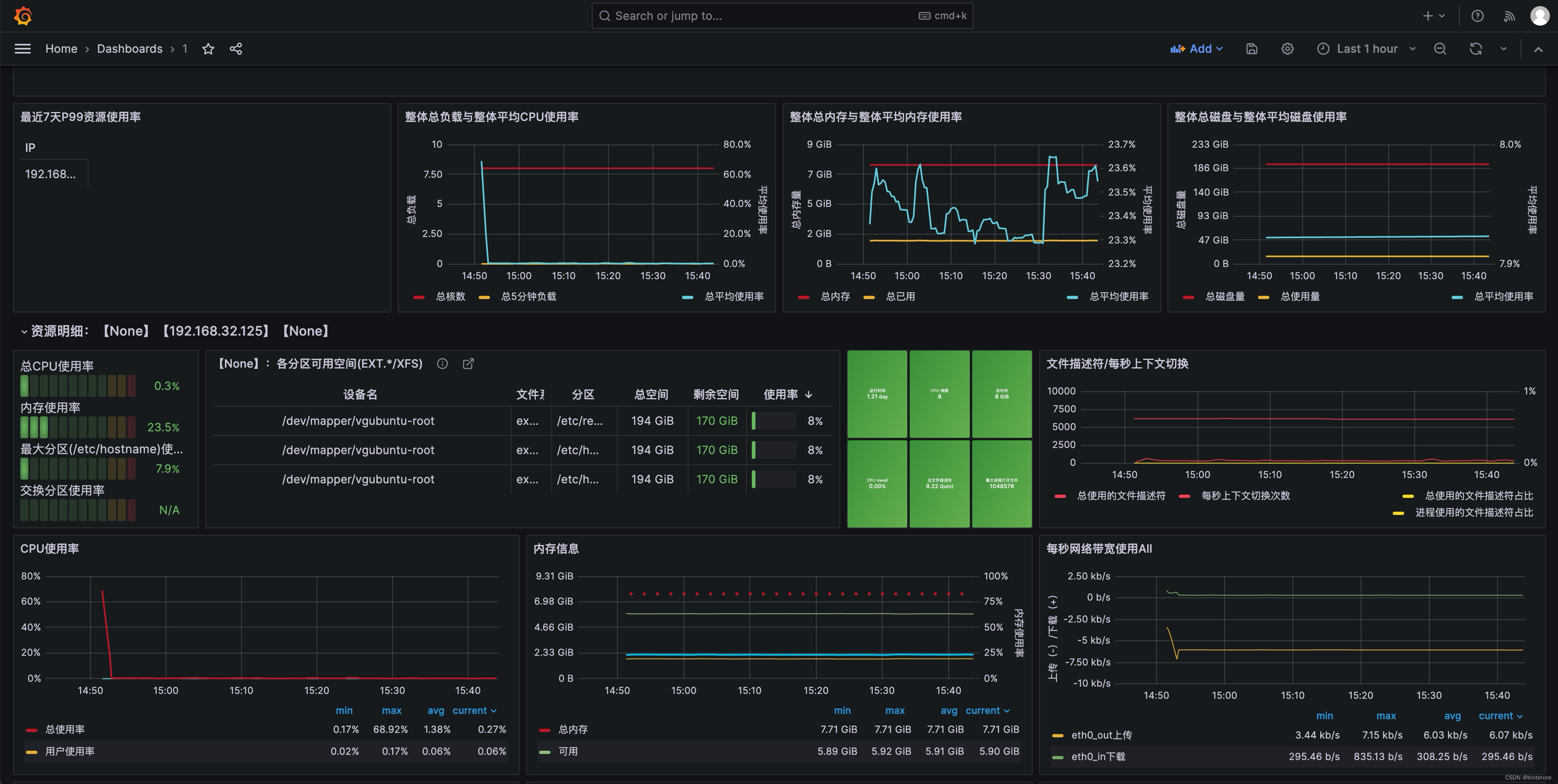Go to Dashboards breadcrumb
1558x784 pixels.
coord(129,49)
